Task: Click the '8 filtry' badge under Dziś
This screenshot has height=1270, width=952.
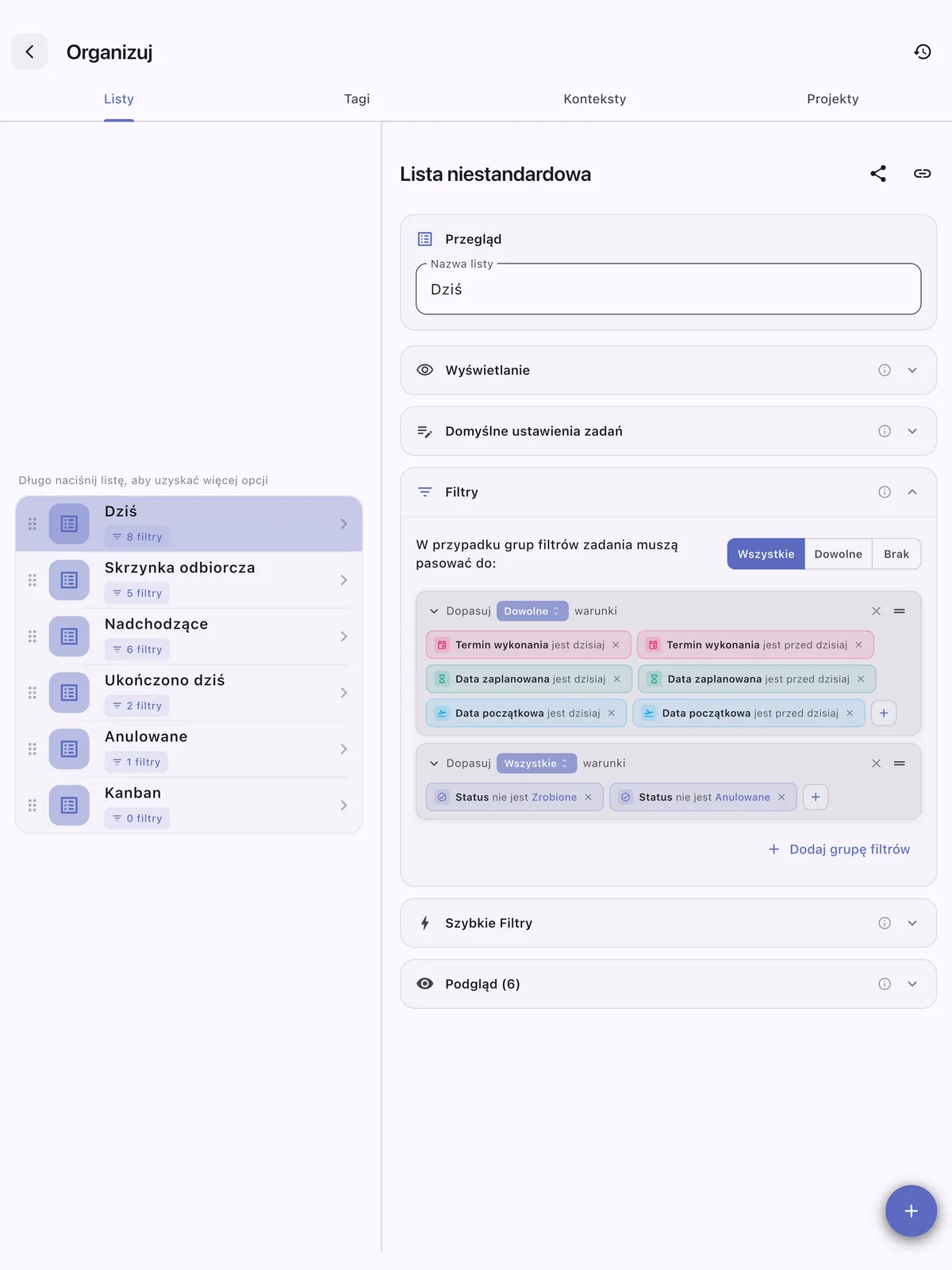Action: pyautogui.click(x=136, y=537)
